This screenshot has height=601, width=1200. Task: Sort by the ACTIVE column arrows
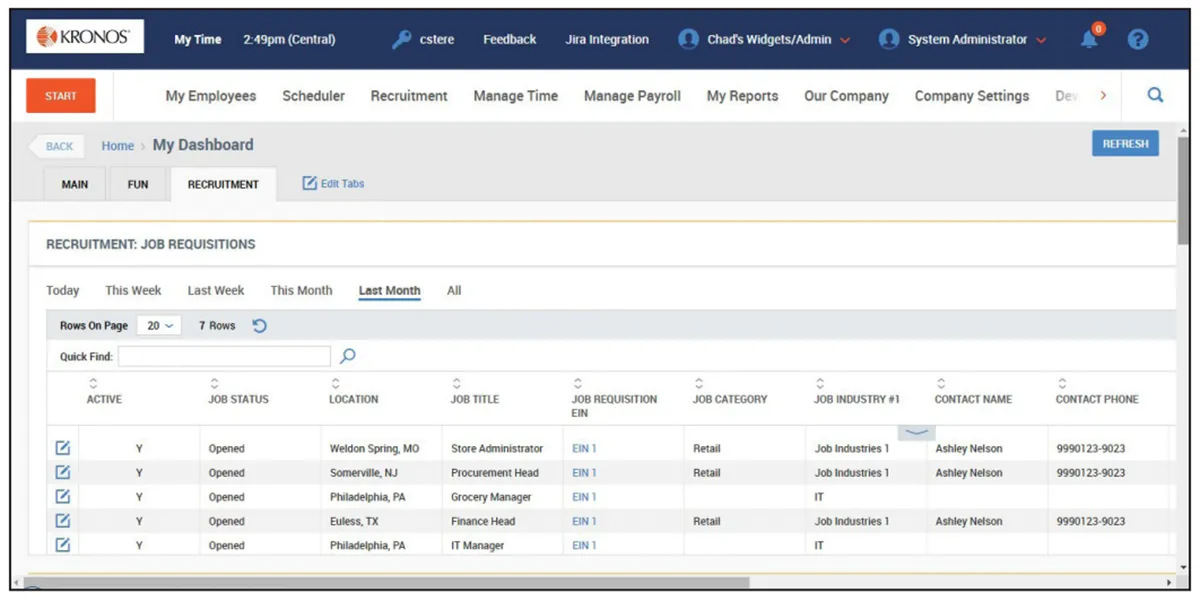point(93,383)
